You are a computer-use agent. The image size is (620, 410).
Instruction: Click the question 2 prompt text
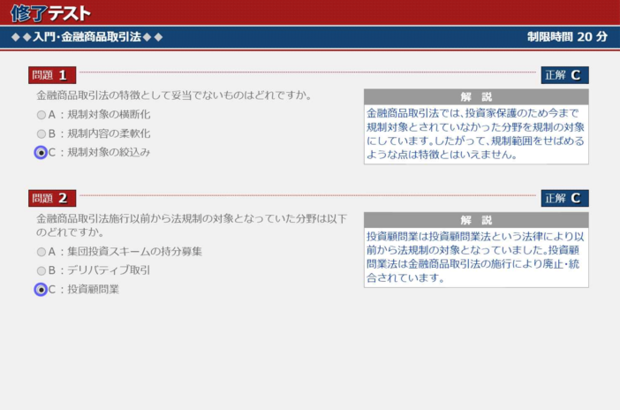190,225
